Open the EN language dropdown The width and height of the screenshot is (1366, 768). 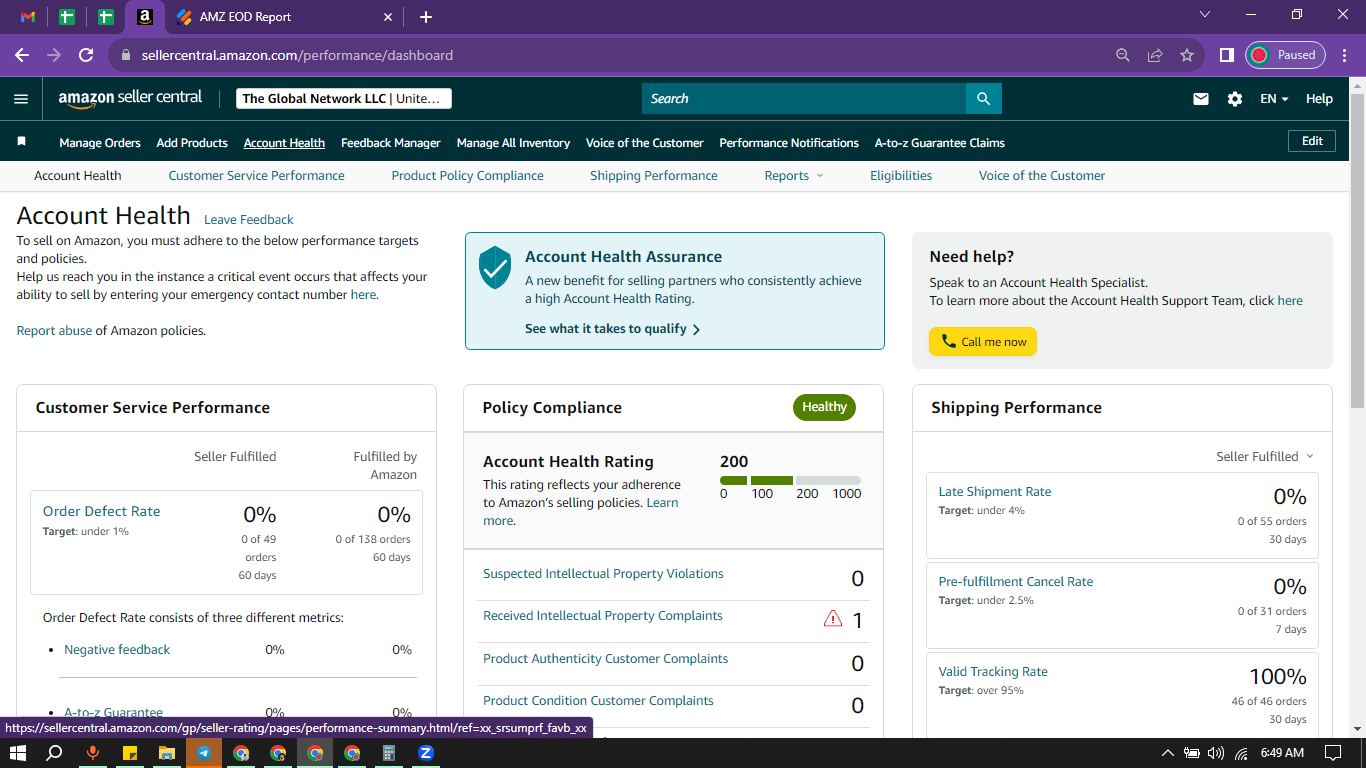(x=1274, y=99)
